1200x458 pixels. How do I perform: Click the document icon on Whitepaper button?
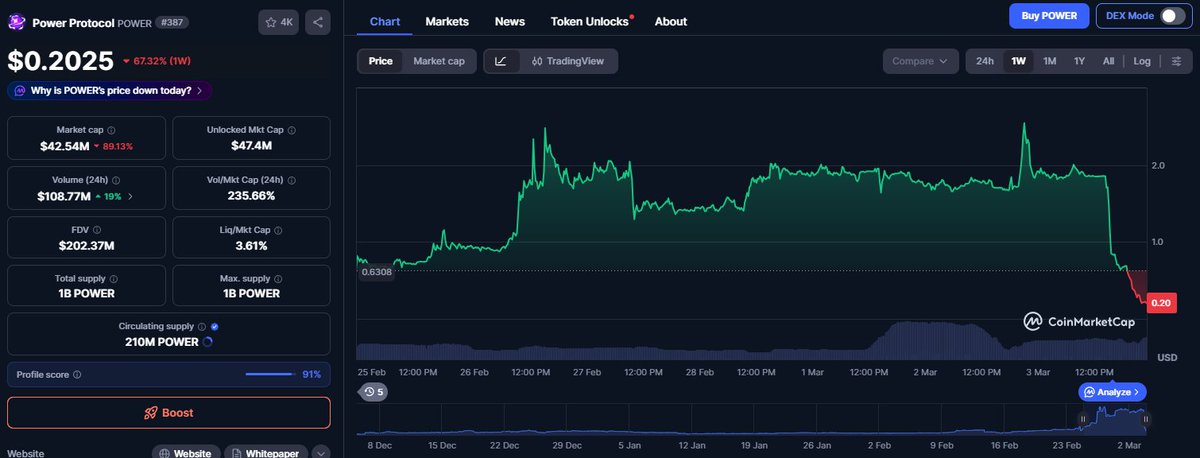(238, 454)
